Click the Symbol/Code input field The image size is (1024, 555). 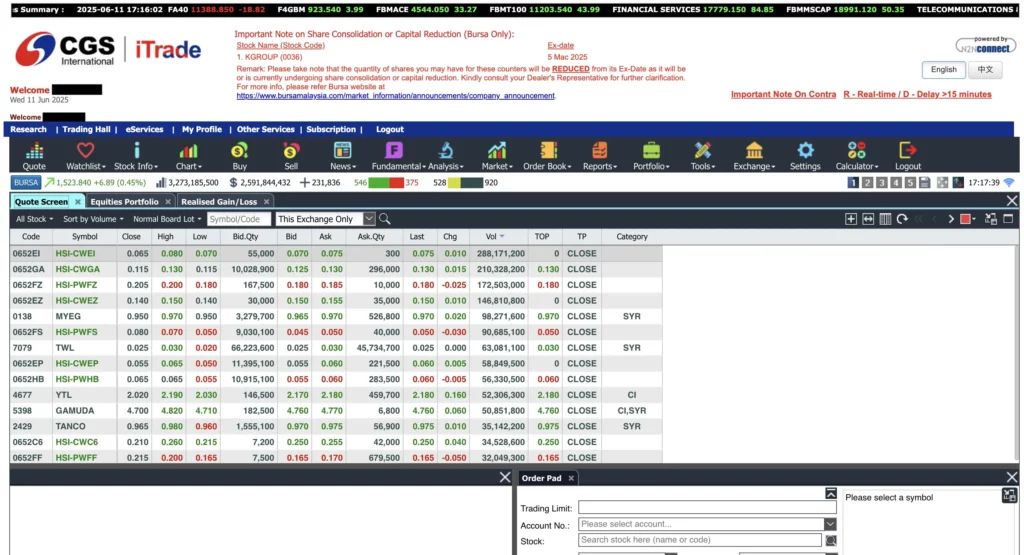[x=240, y=219]
